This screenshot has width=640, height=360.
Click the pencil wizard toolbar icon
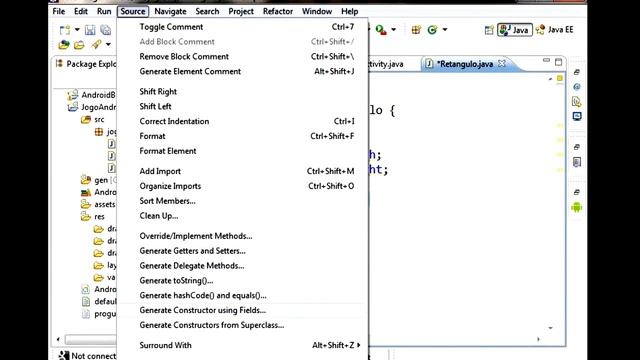[x=96, y=44]
